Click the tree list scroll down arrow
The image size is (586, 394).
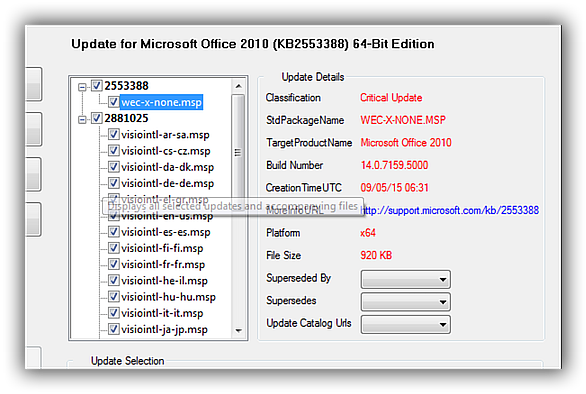(x=238, y=330)
